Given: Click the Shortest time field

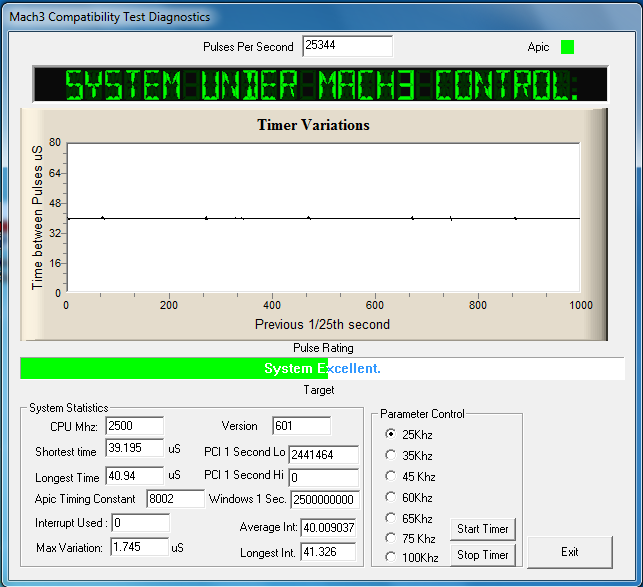Looking at the screenshot, I should (135, 448).
